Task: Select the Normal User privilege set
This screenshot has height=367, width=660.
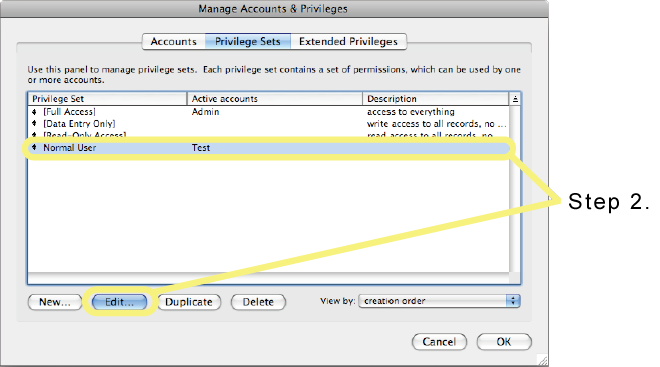Action: click(269, 148)
